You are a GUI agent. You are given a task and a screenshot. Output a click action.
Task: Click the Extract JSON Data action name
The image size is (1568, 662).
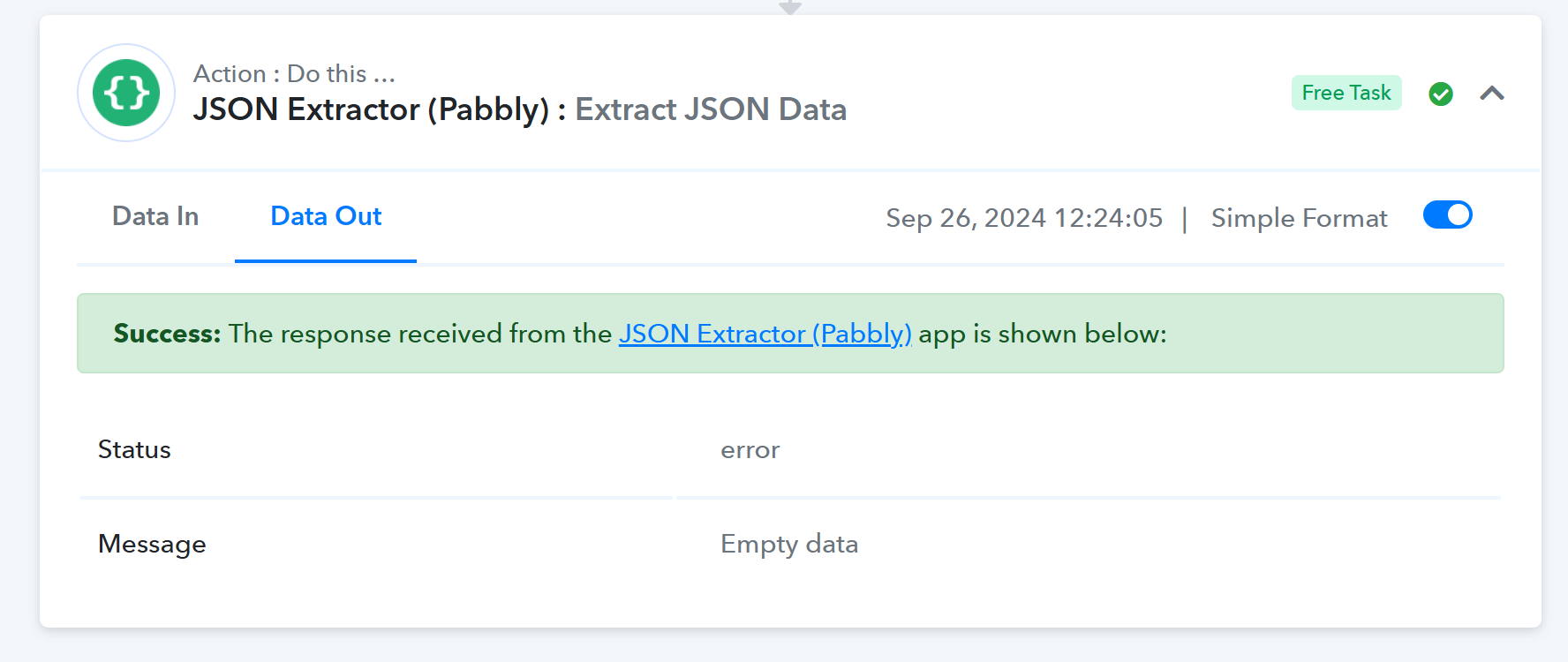(711, 109)
